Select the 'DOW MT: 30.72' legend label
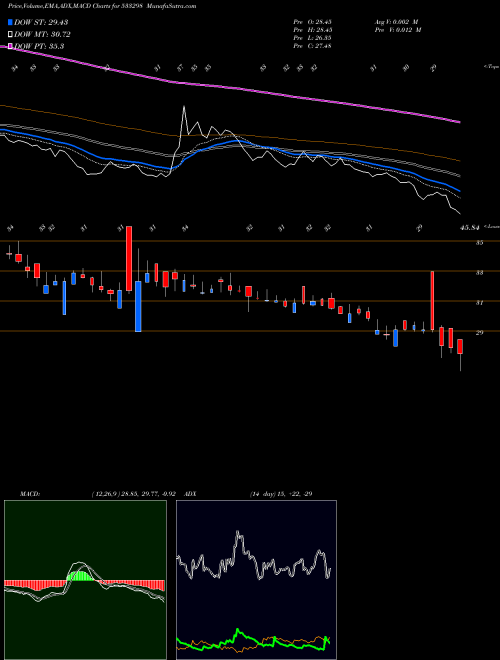This screenshot has height=660, width=500. (x=42, y=35)
